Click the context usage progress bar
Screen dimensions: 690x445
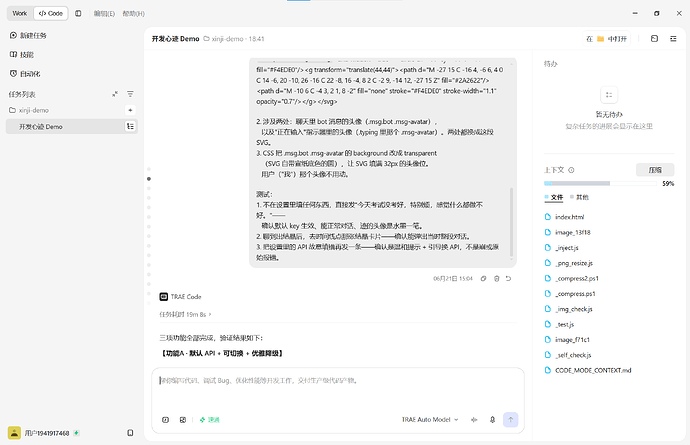601,183
